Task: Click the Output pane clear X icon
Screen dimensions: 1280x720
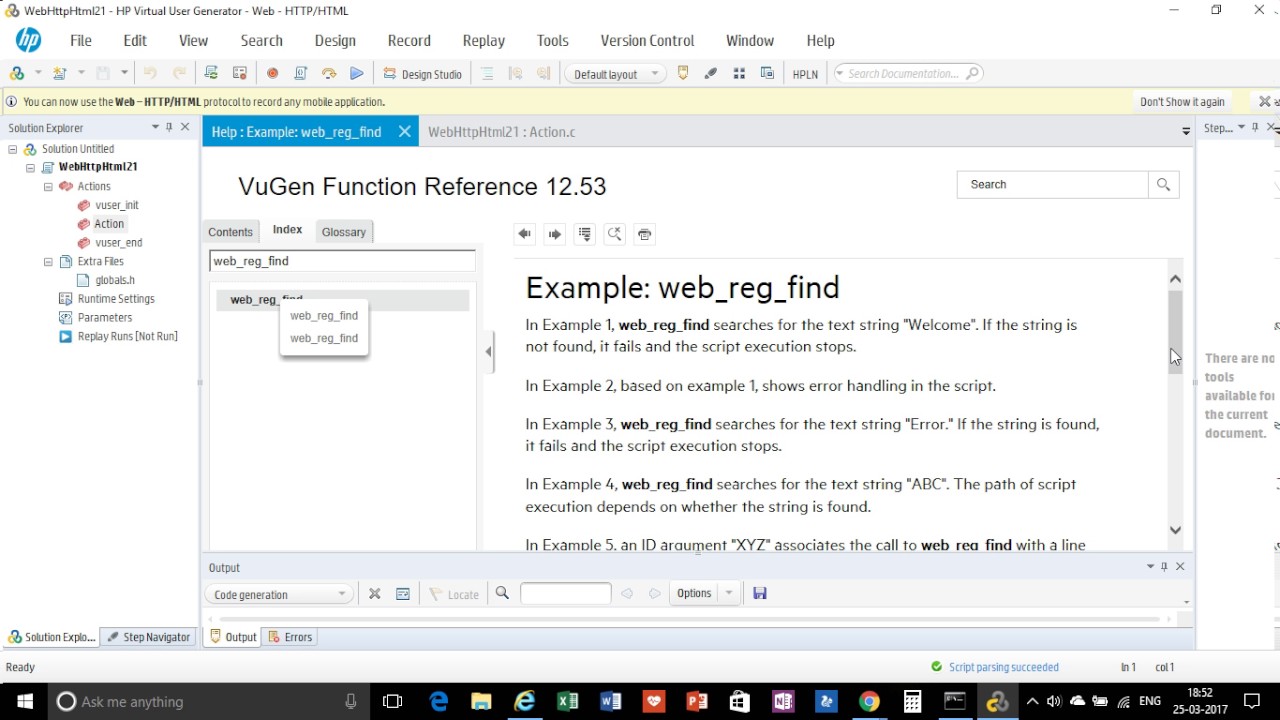Action: 375,593
